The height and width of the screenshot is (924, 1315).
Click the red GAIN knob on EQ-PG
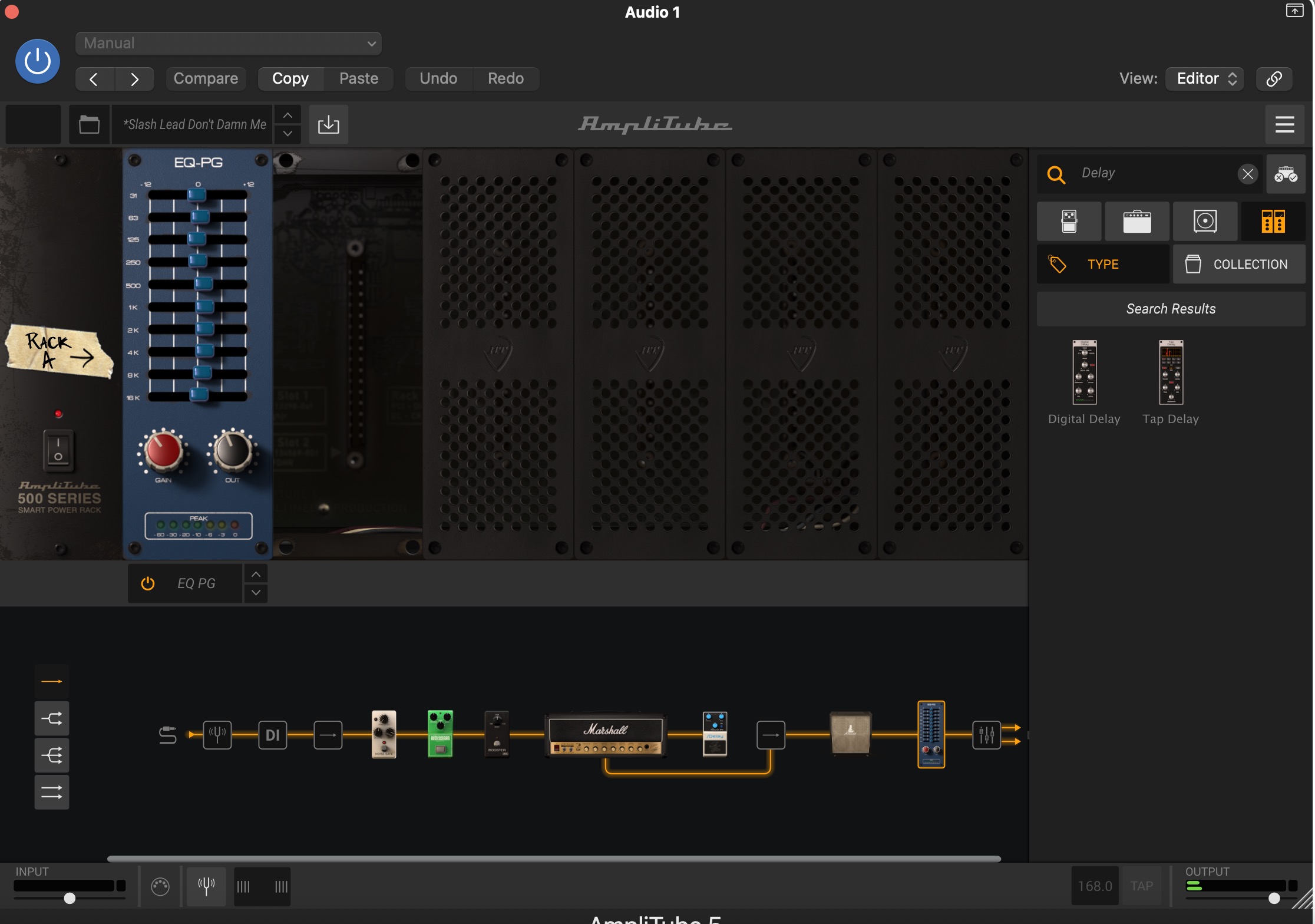163,451
